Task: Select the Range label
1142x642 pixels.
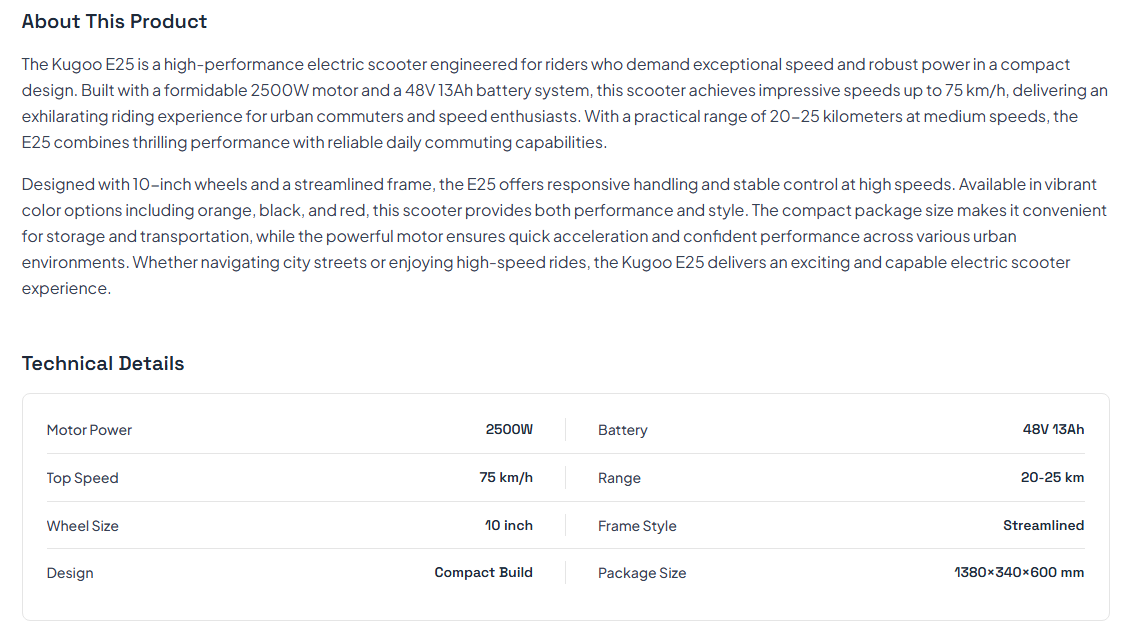Action: 619,478
